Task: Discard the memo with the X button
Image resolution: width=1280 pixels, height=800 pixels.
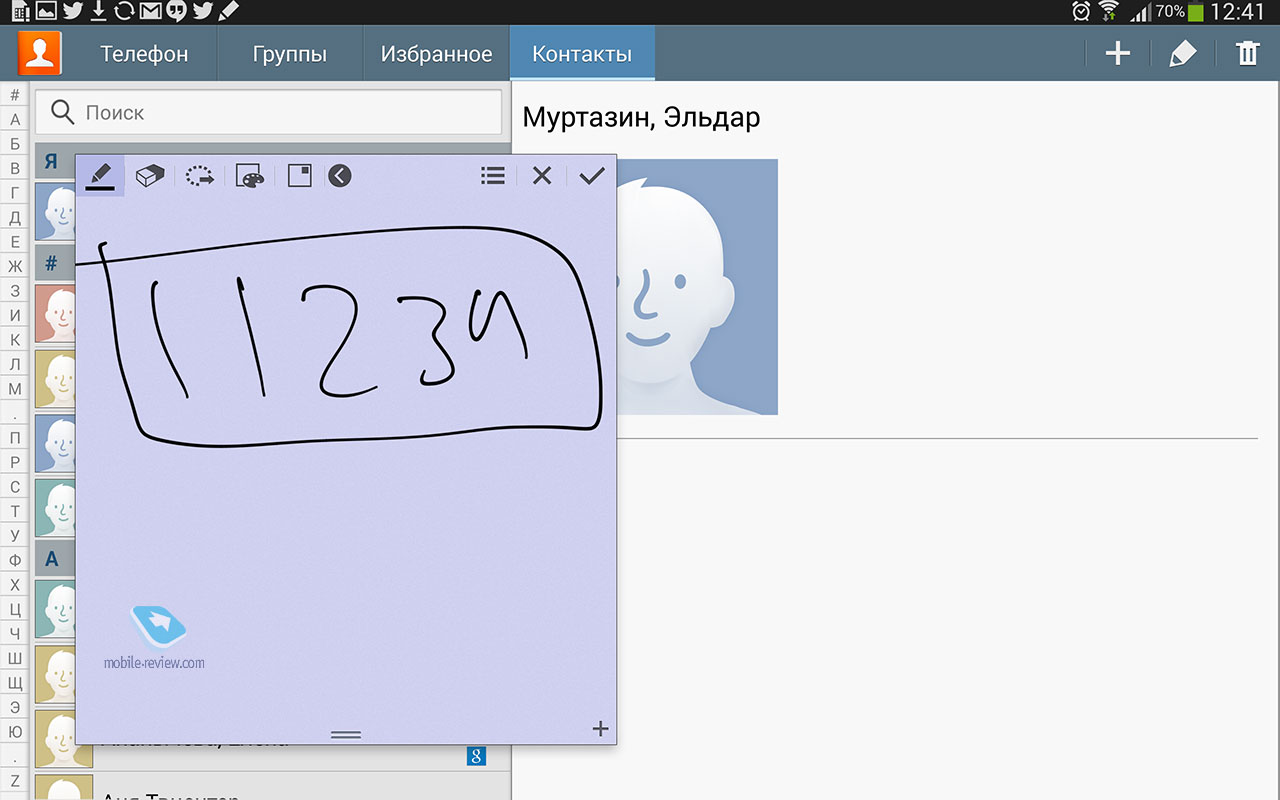Action: point(542,176)
